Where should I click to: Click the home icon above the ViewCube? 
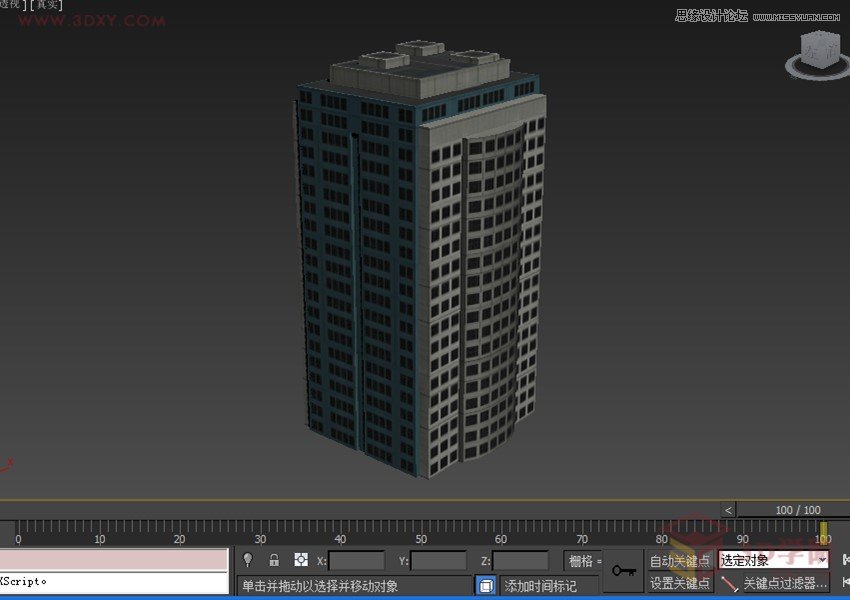pyautogui.click(x=793, y=32)
